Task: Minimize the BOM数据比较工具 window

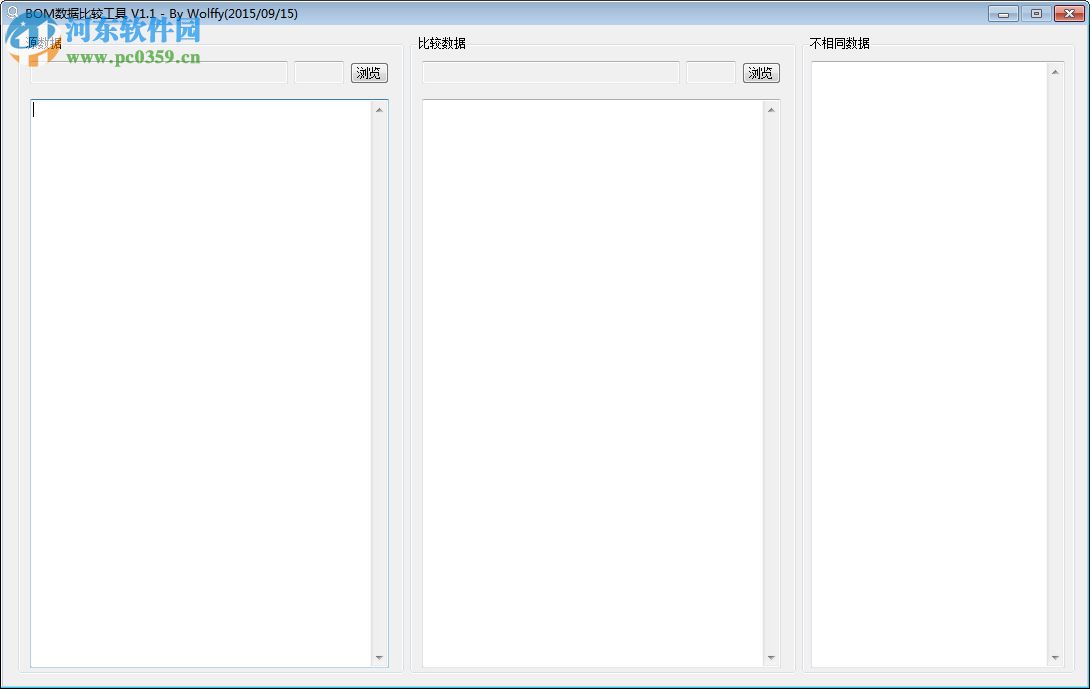Action: [1002, 13]
